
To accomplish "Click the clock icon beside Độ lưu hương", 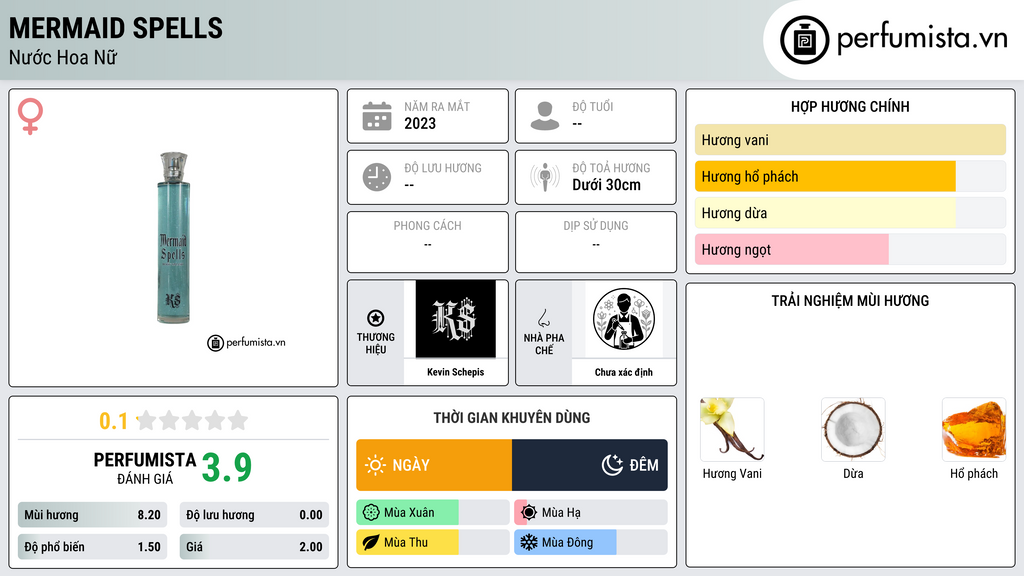I will pos(377,177).
